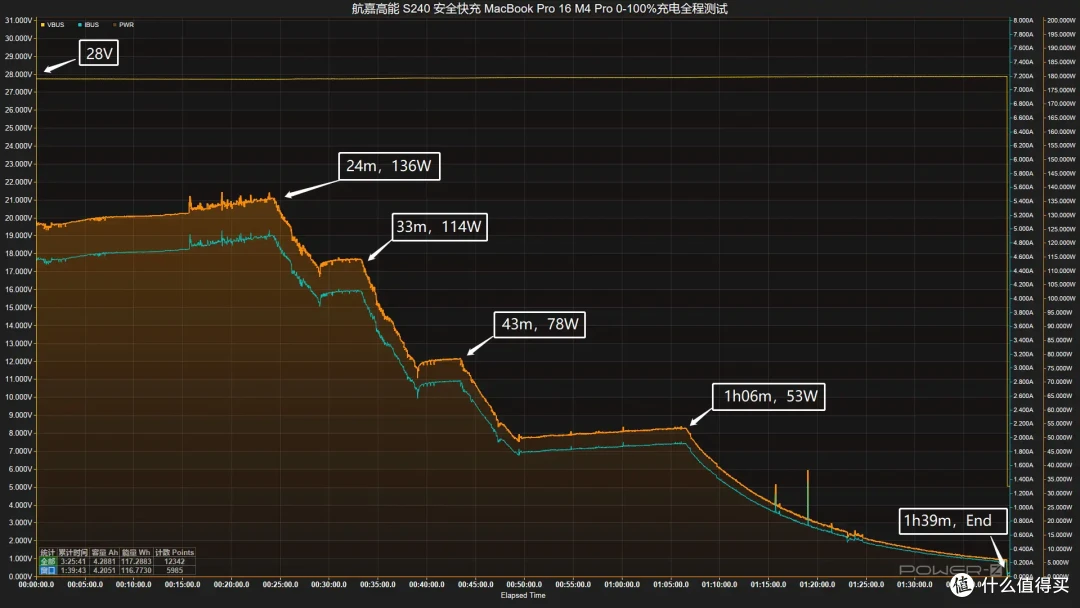The height and width of the screenshot is (608, 1080).
Task: Click the 4.2881 capacity value
Action: (105, 561)
